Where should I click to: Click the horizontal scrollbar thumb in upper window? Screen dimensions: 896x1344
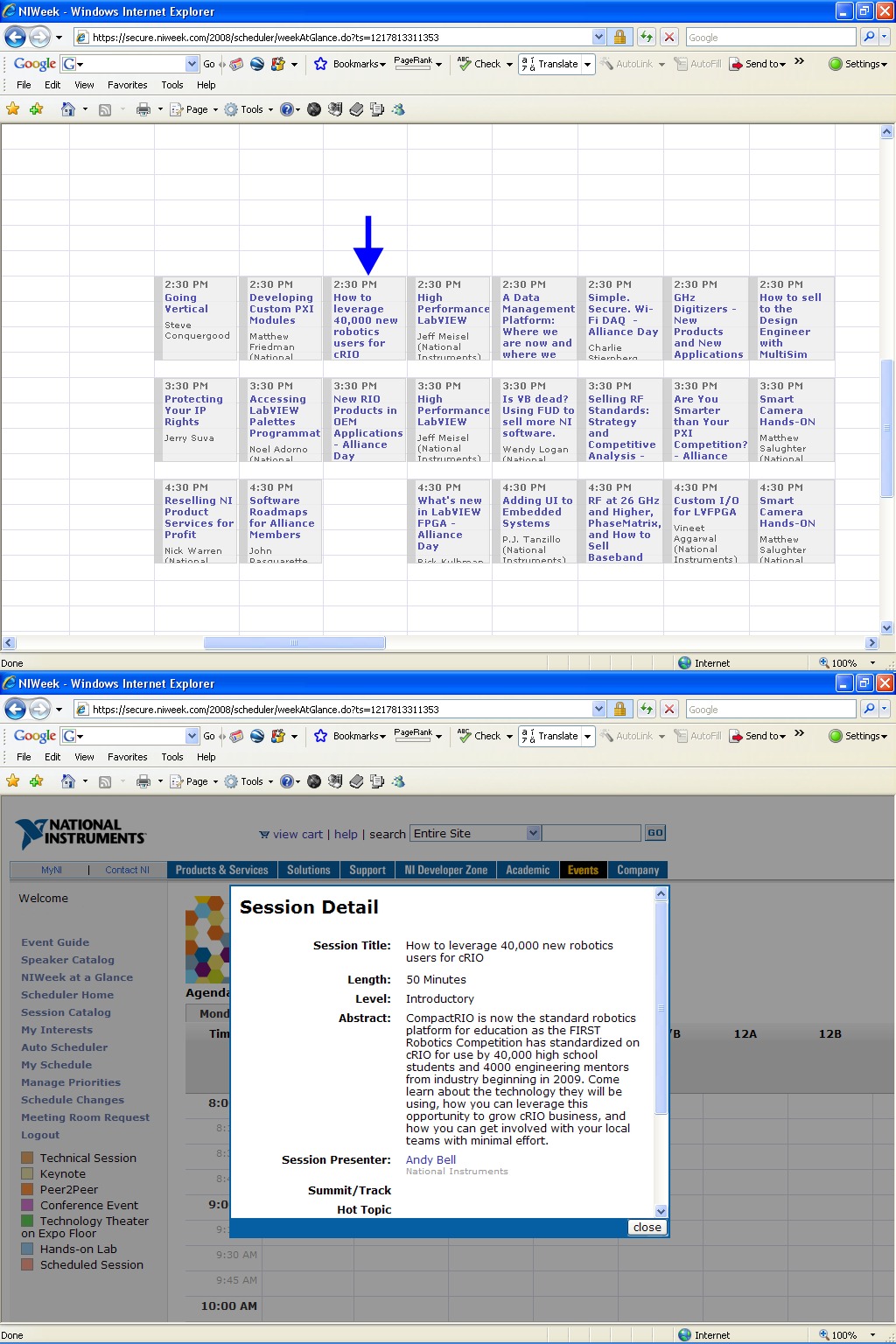pos(294,642)
